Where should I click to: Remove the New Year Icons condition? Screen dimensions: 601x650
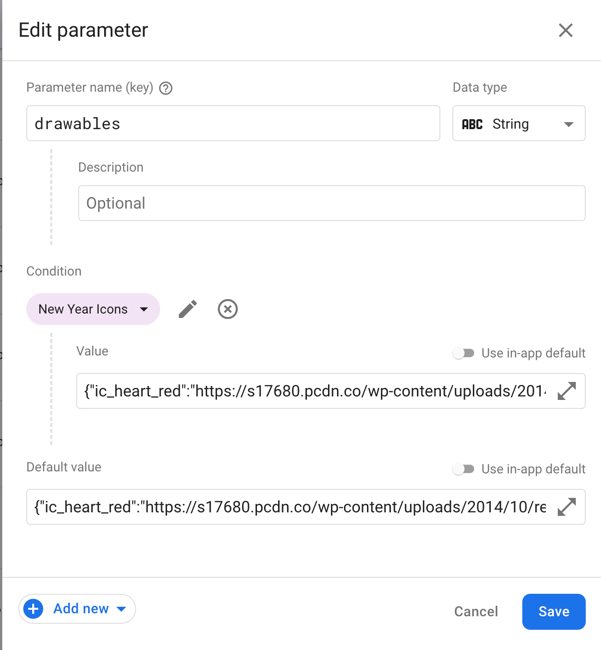pos(228,309)
